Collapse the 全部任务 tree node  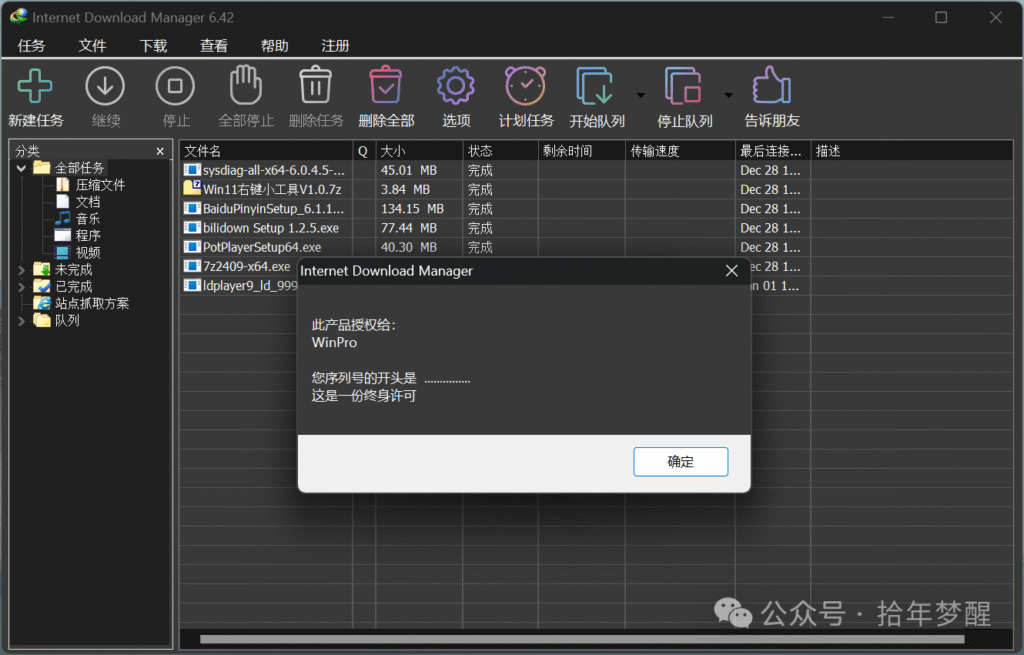point(22,168)
